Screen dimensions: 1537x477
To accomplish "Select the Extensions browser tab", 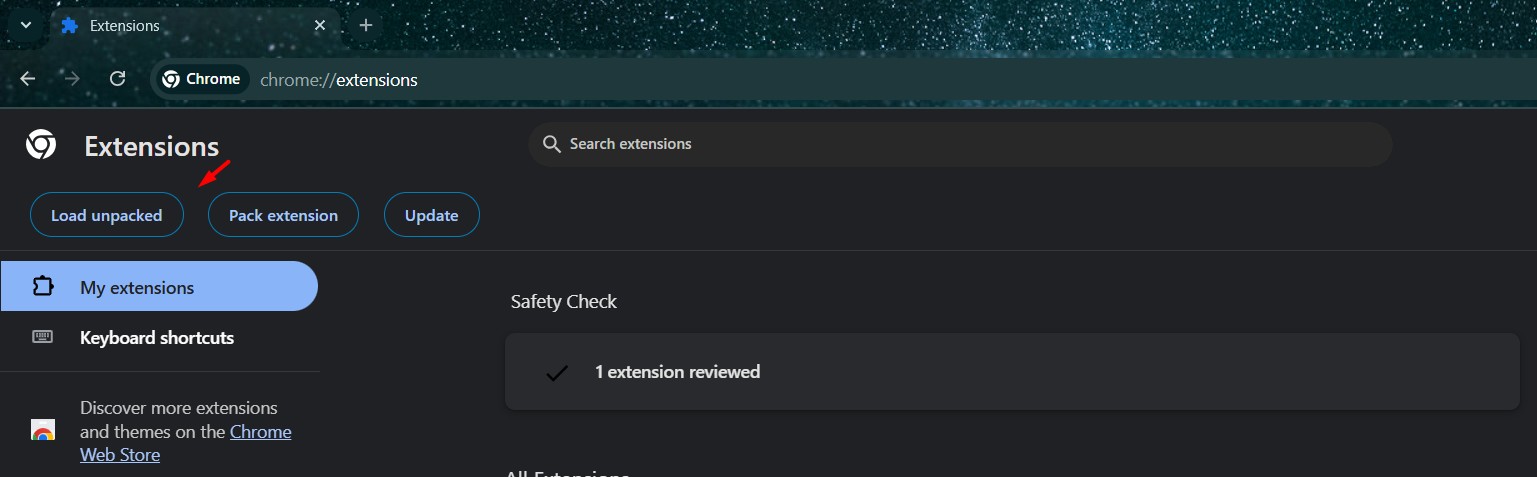I will [180, 26].
